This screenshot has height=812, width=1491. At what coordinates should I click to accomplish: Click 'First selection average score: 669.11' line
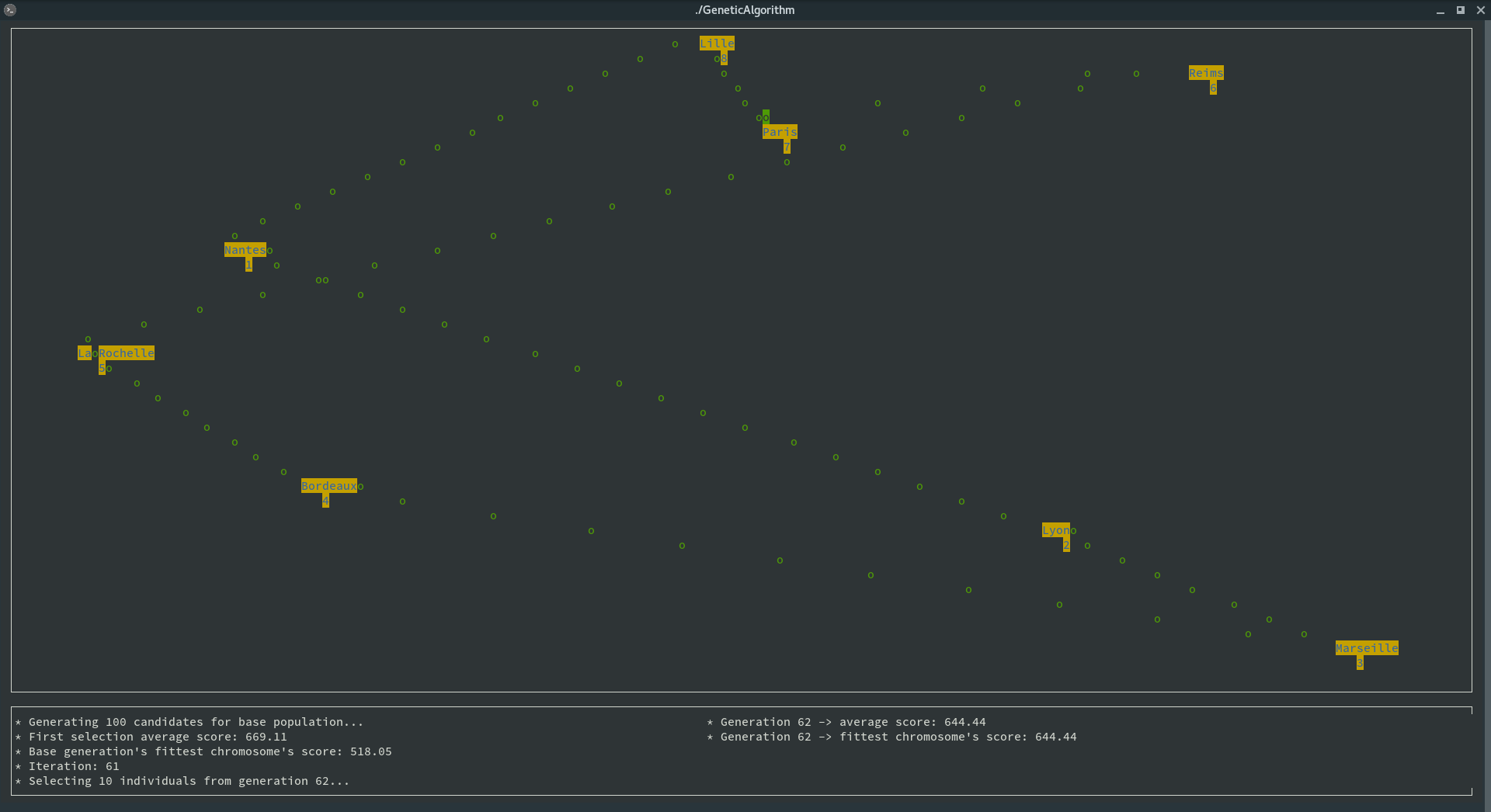click(151, 737)
